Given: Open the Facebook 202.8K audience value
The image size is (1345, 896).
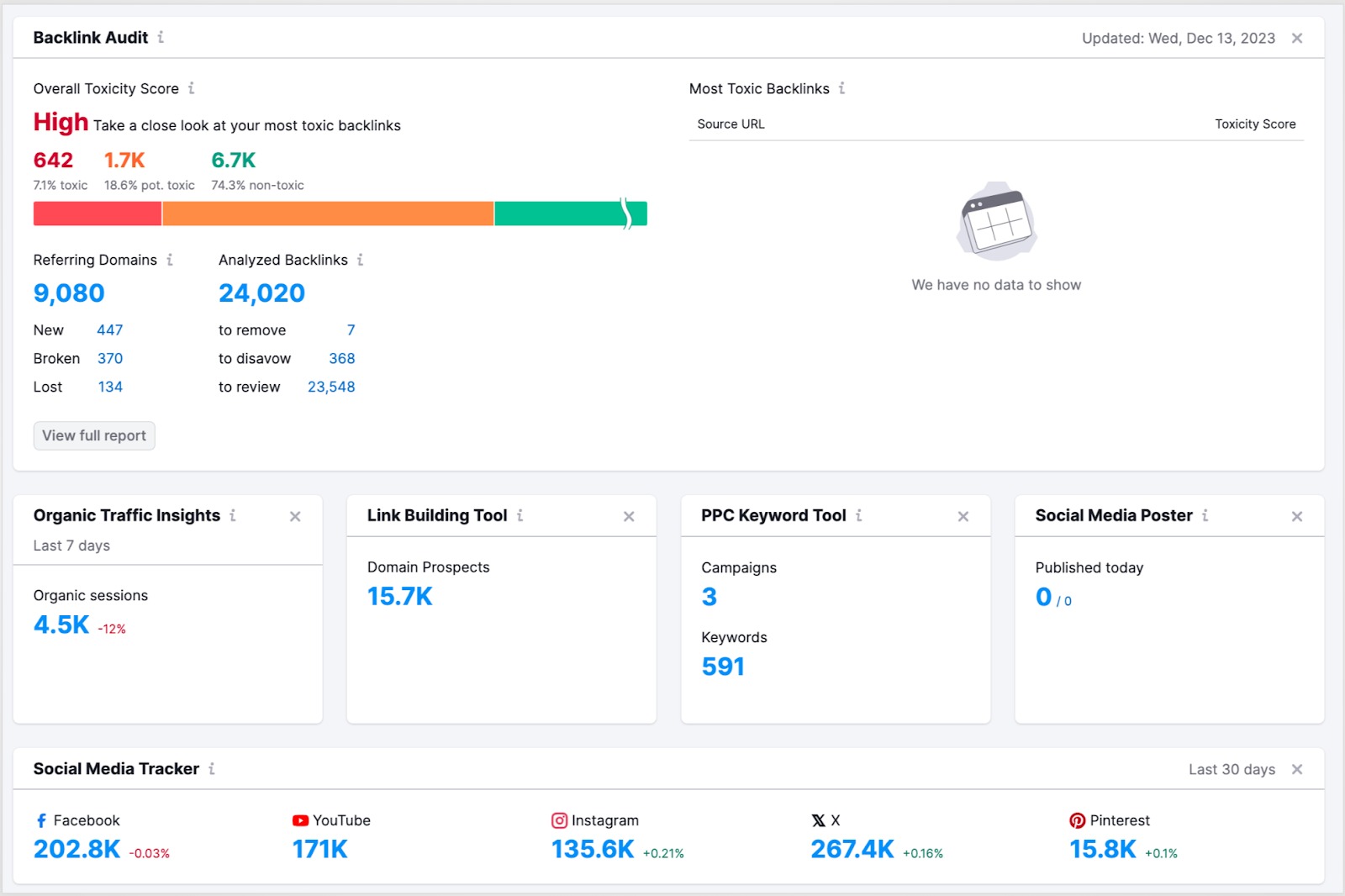Looking at the screenshot, I should (x=77, y=849).
